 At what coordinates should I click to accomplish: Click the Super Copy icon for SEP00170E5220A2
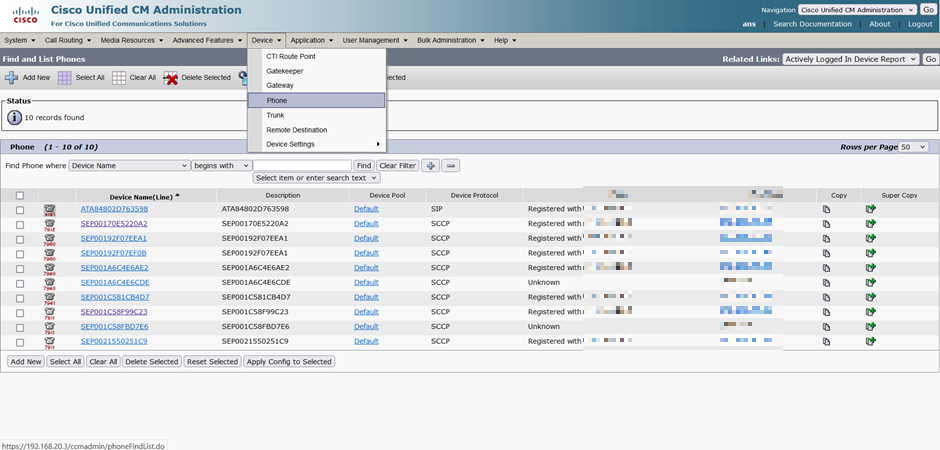(x=870, y=224)
